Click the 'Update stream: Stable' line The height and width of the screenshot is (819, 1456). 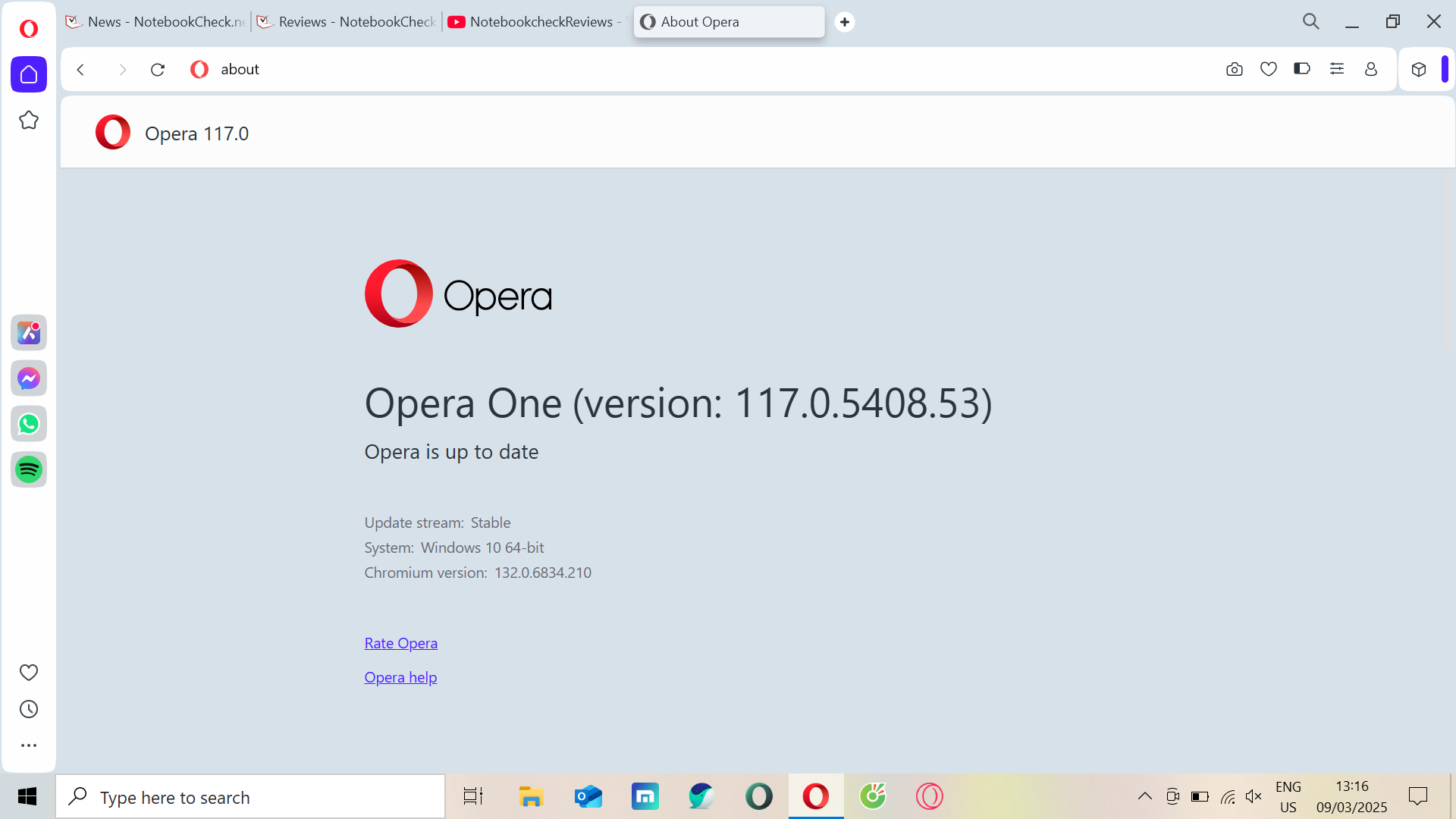(438, 522)
